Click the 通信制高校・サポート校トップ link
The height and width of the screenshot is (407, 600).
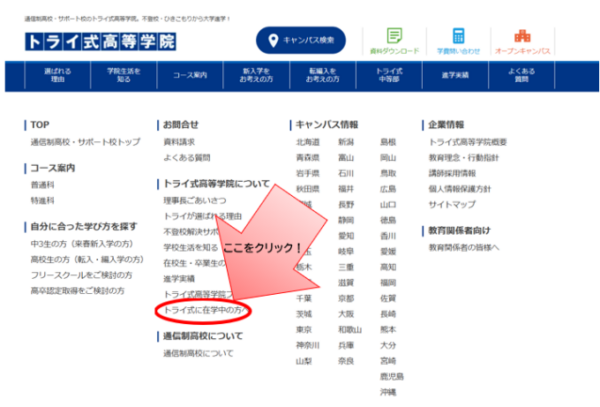point(85,143)
